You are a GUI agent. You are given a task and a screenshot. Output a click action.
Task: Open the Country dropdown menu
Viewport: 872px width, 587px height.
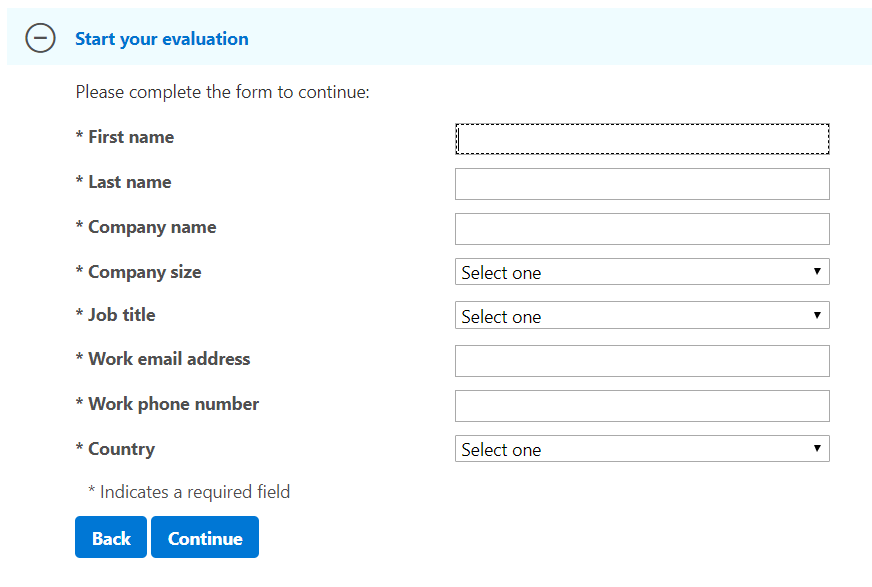coord(642,449)
